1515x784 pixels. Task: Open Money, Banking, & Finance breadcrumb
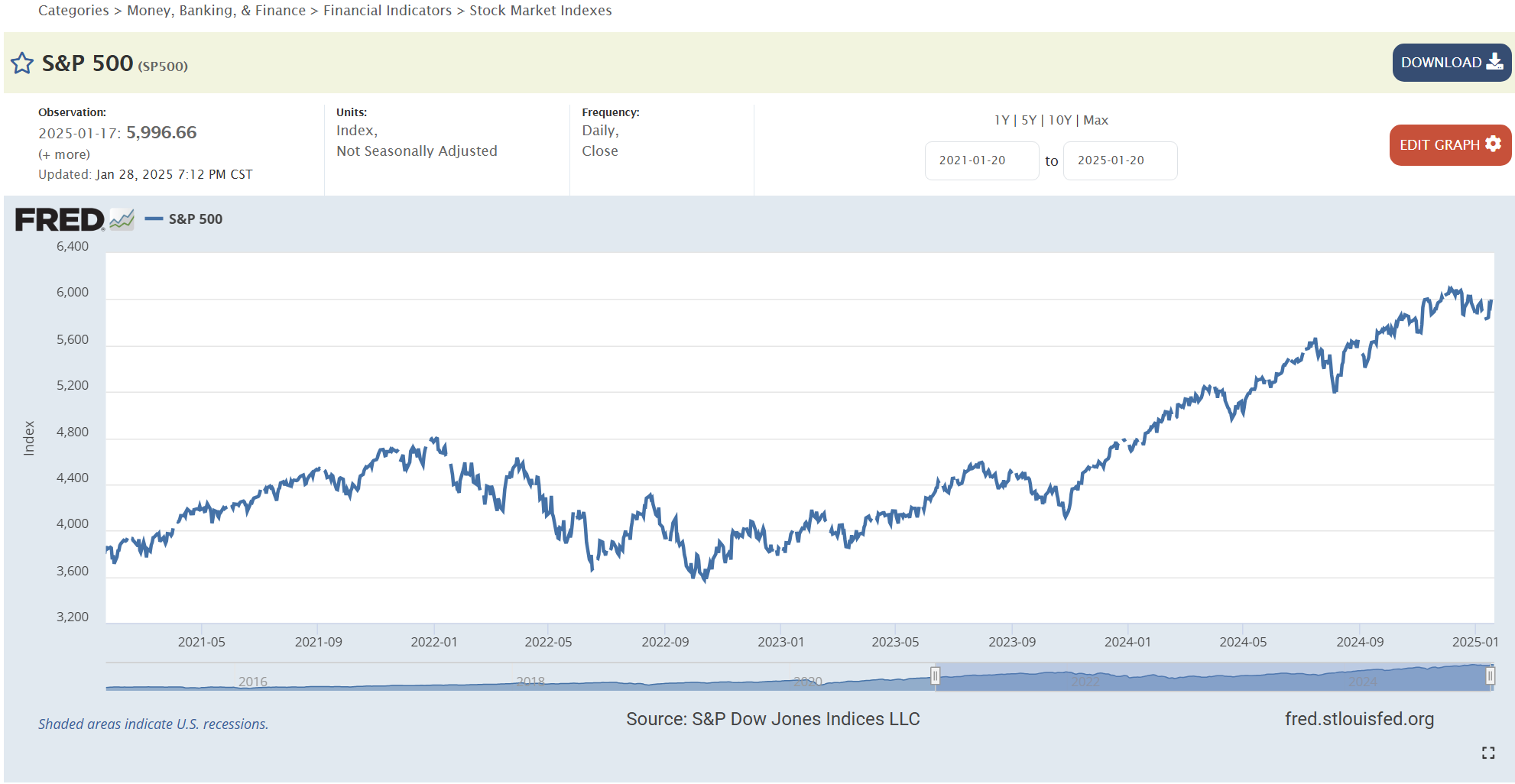[216, 11]
